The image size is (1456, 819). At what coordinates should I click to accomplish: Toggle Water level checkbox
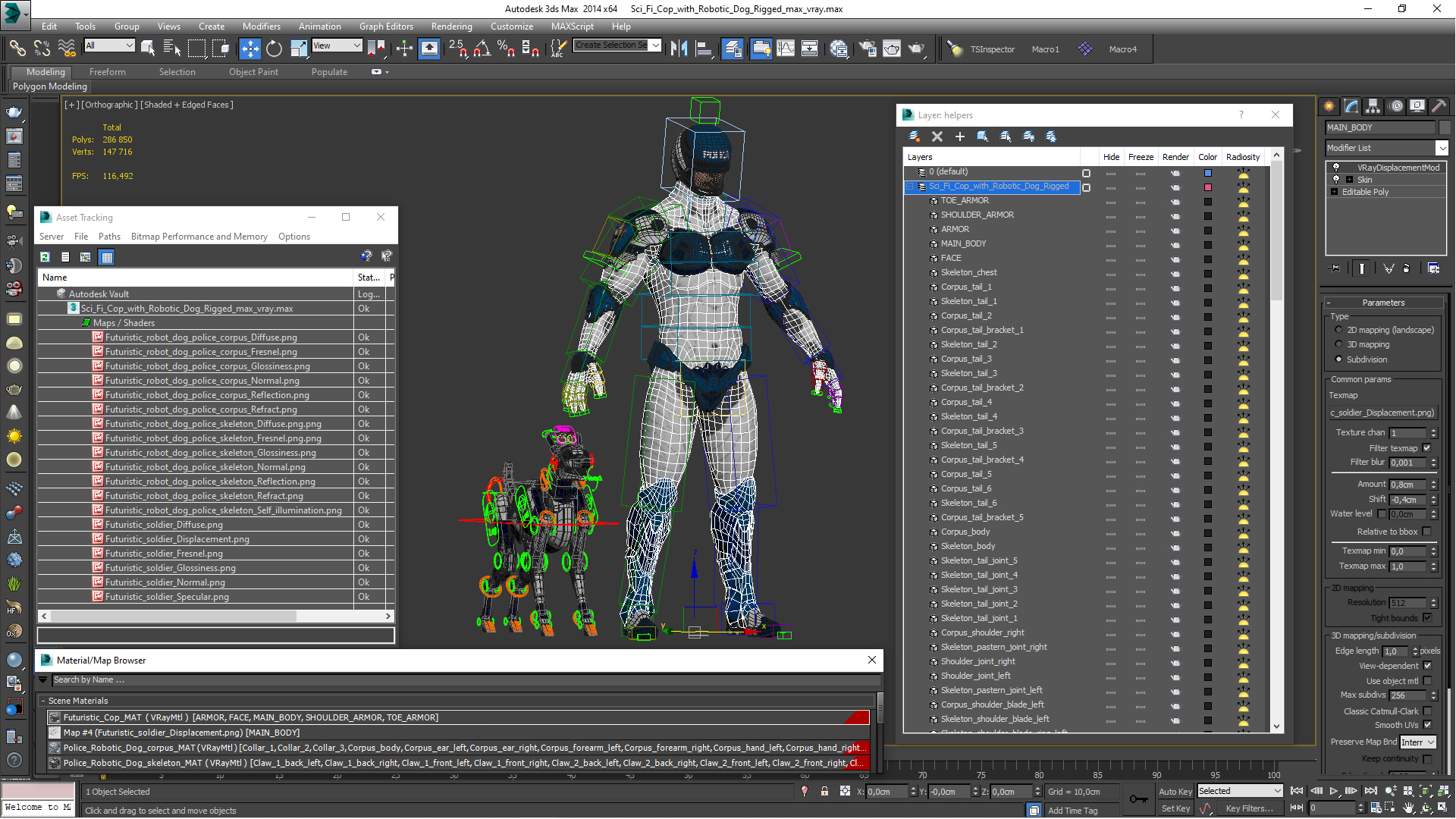tap(1382, 514)
